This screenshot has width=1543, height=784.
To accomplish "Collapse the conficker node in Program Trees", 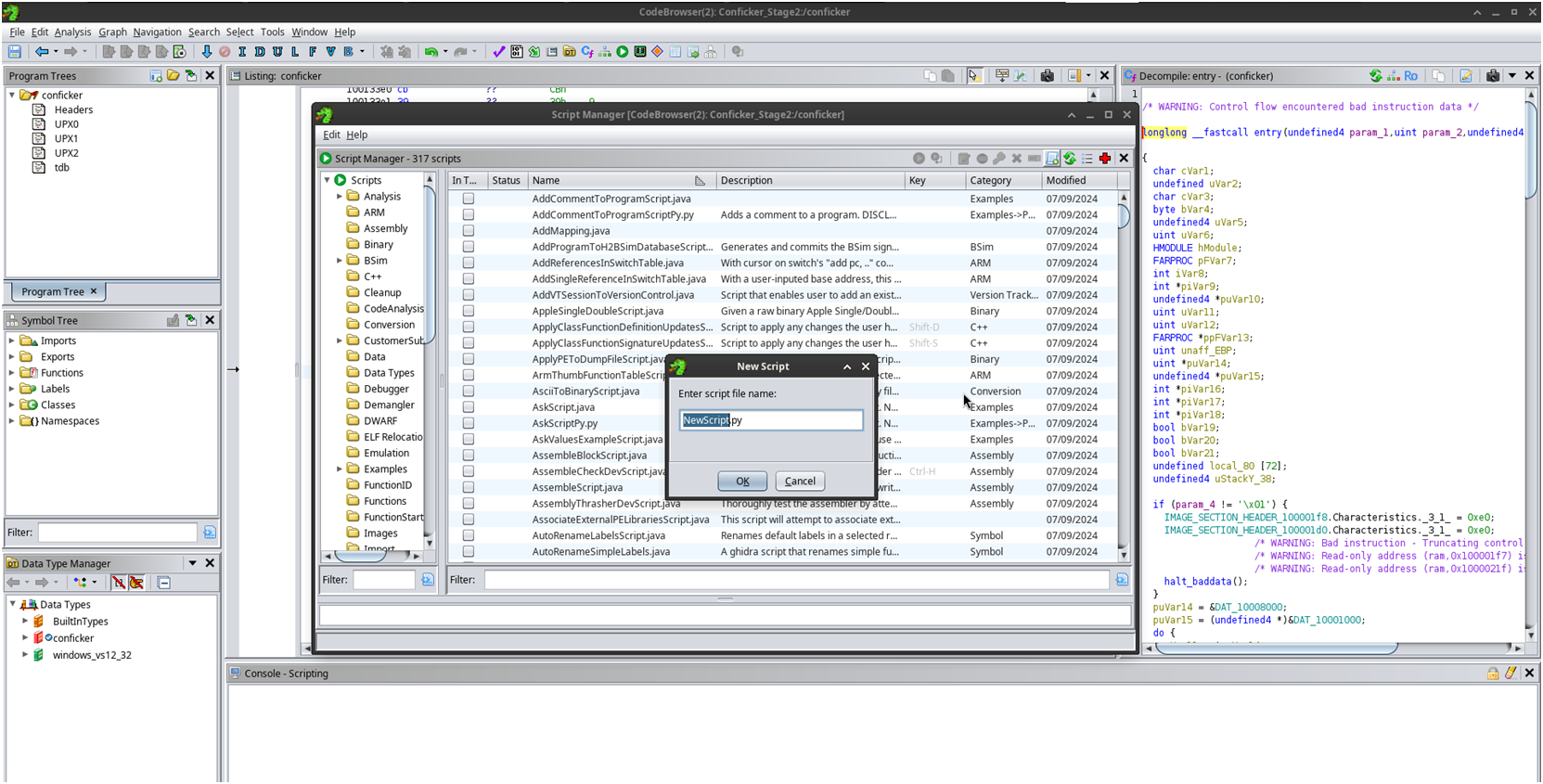I will coord(12,95).
